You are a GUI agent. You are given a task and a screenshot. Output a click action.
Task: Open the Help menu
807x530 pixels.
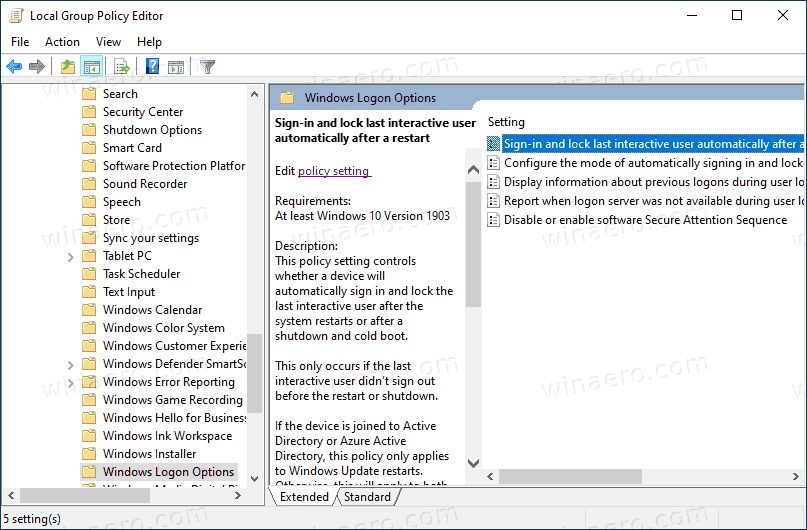coord(149,42)
